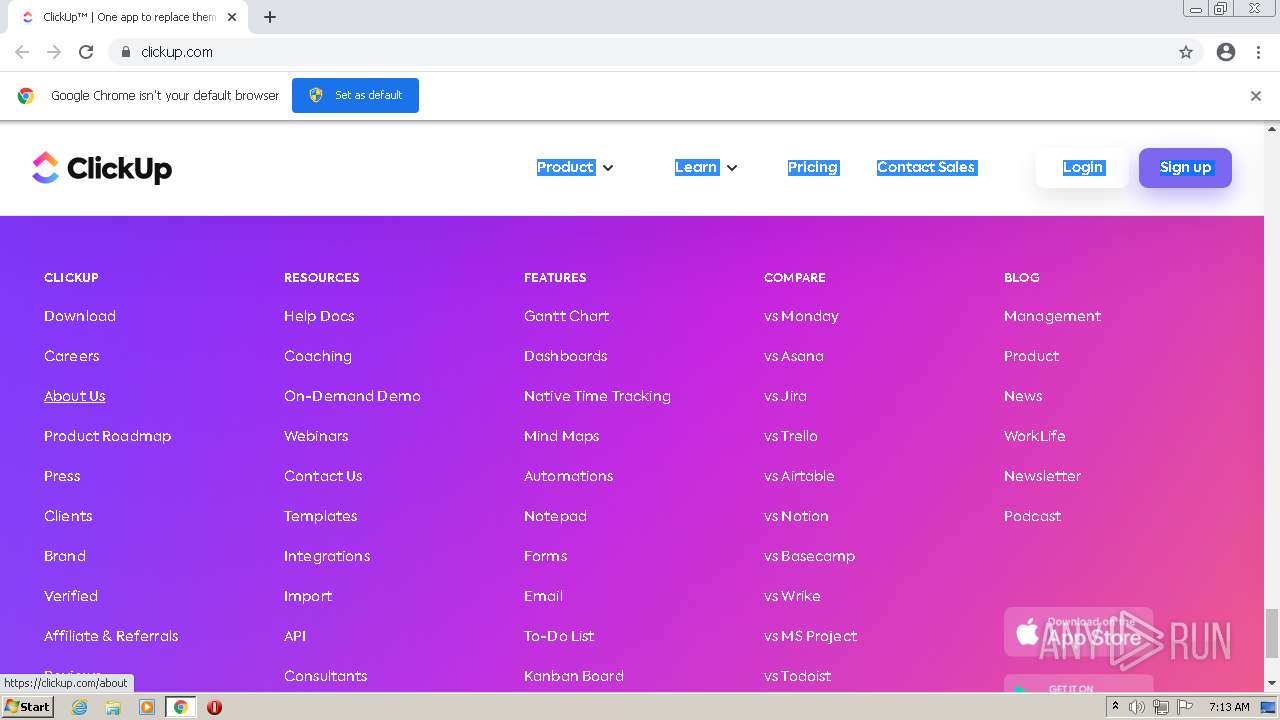Open the Pricing nav item

pyautogui.click(x=813, y=167)
